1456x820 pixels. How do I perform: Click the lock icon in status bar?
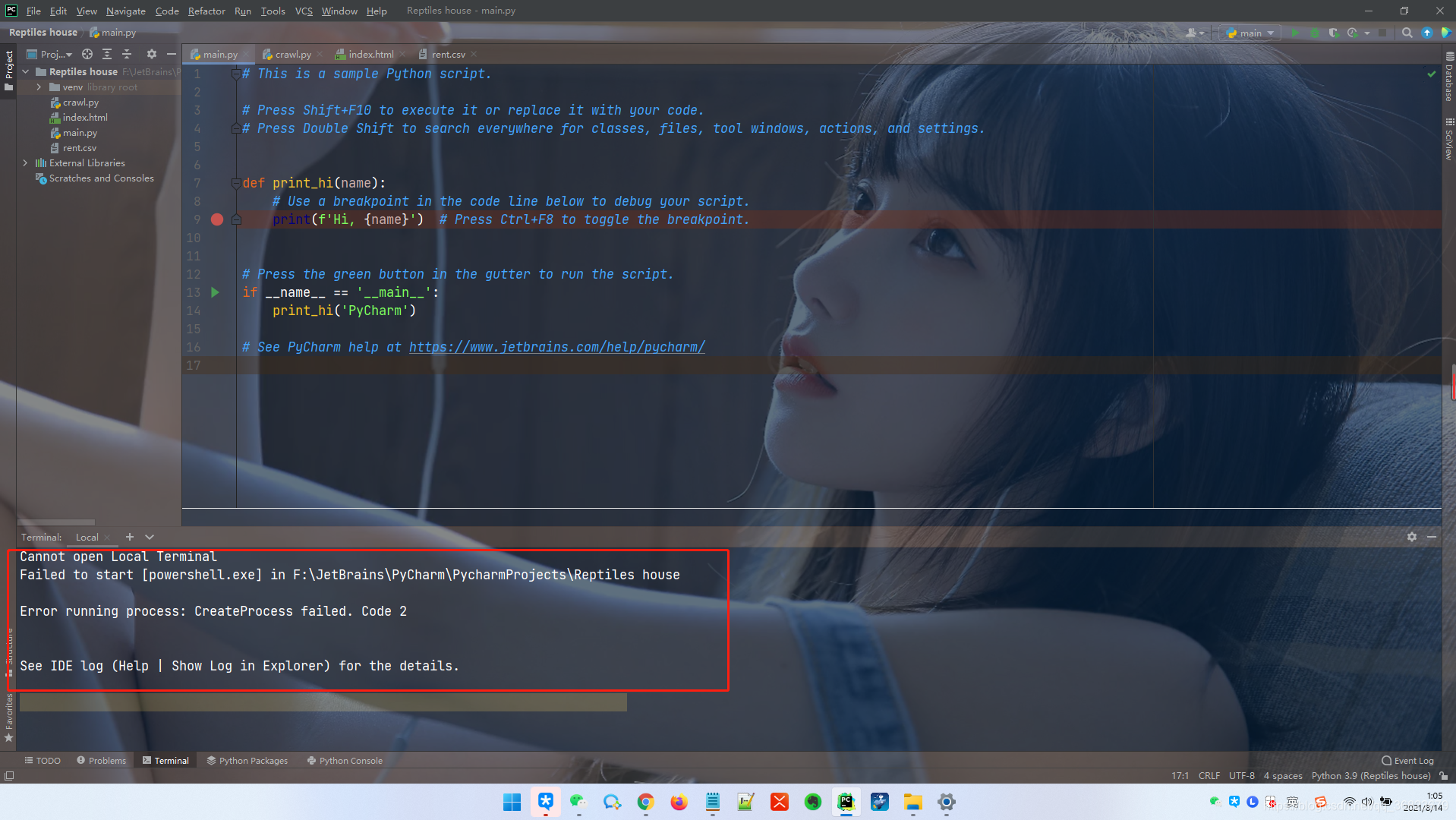(1444, 775)
